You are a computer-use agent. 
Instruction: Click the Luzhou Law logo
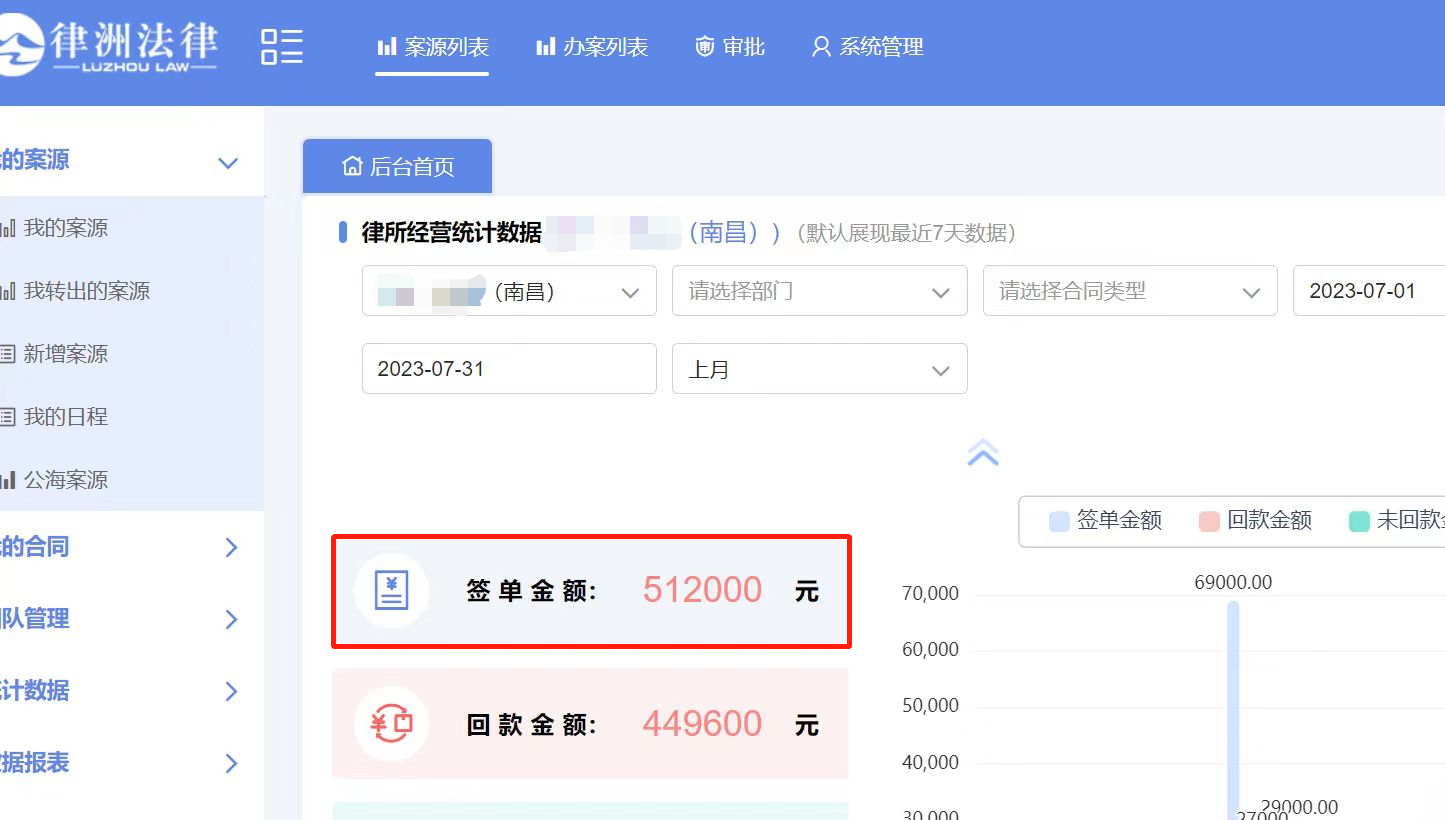(x=108, y=46)
